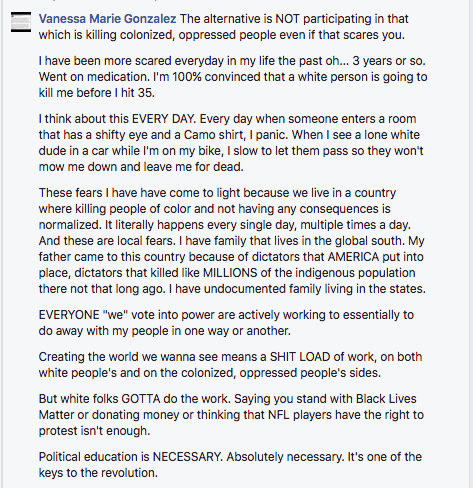Click the word 'AMERICA' in the comment
Viewport: 473px width, 488px height.
(353, 257)
